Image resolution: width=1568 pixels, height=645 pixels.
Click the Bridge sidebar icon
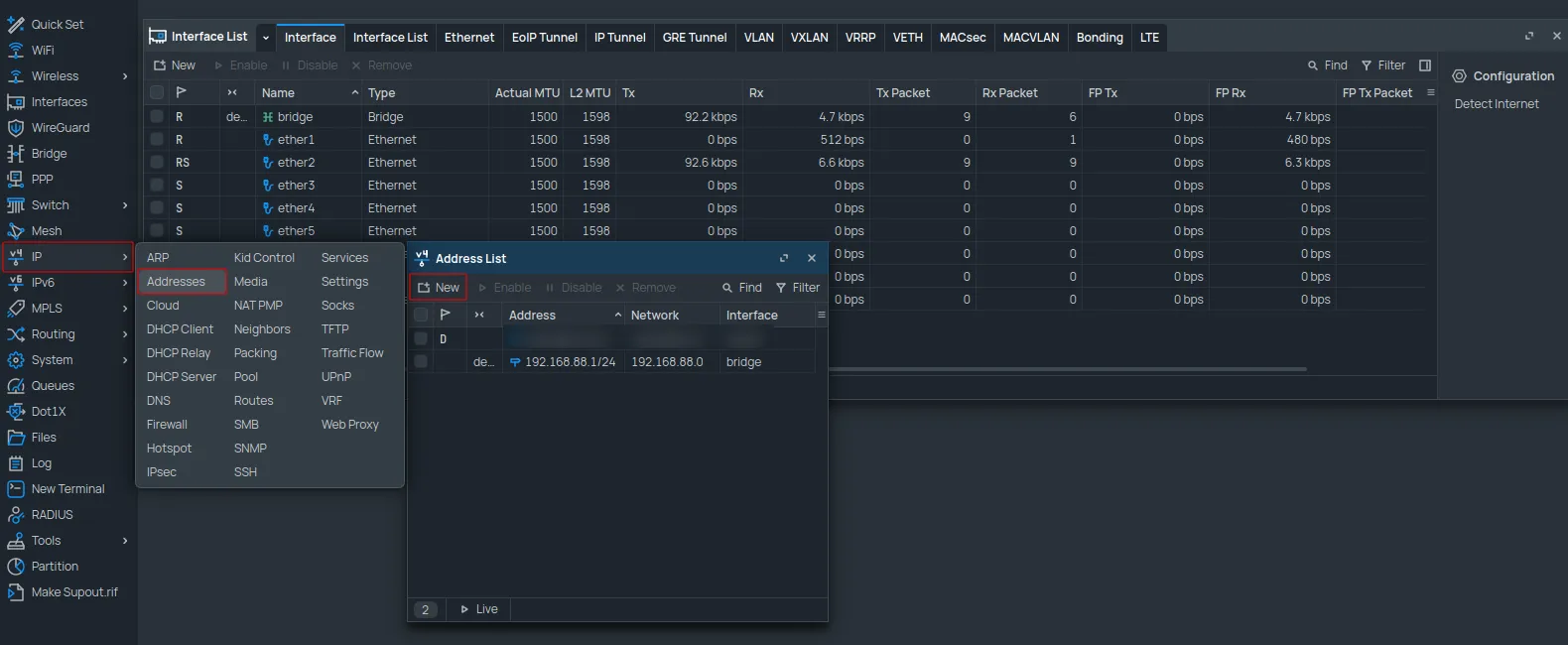(16, 154)
